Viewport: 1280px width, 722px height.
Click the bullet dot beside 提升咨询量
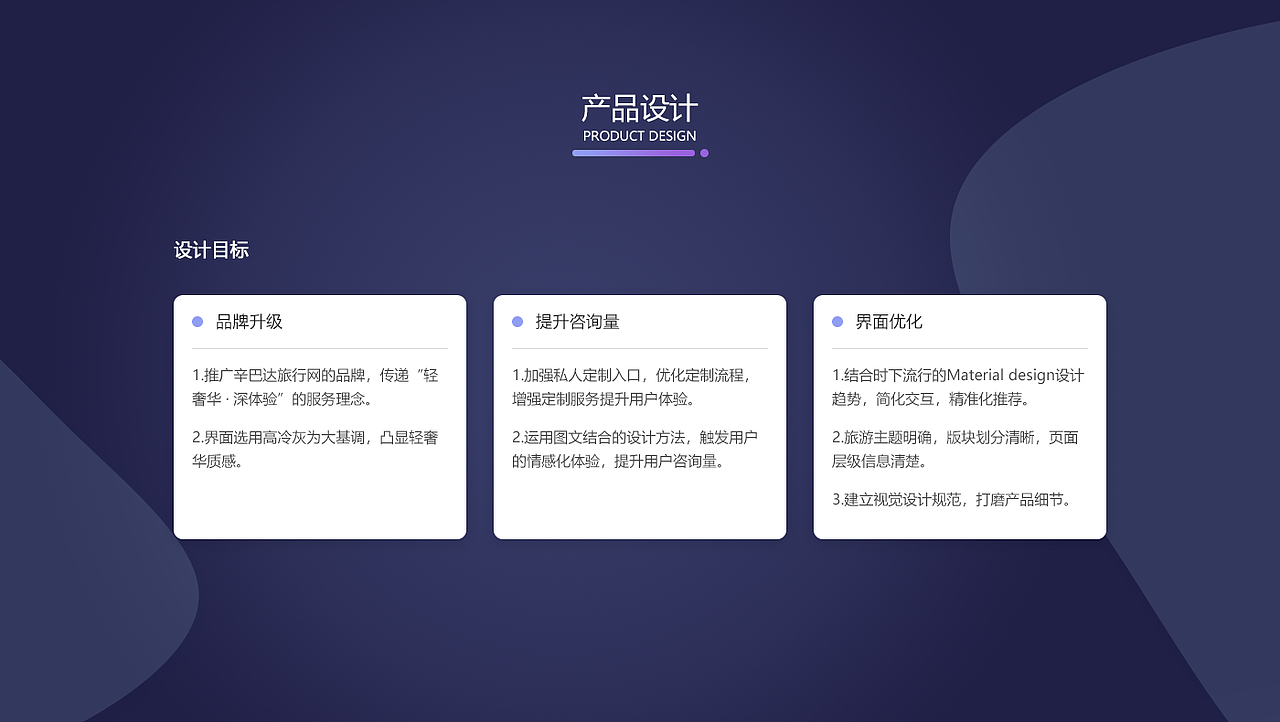pos(518,321)
